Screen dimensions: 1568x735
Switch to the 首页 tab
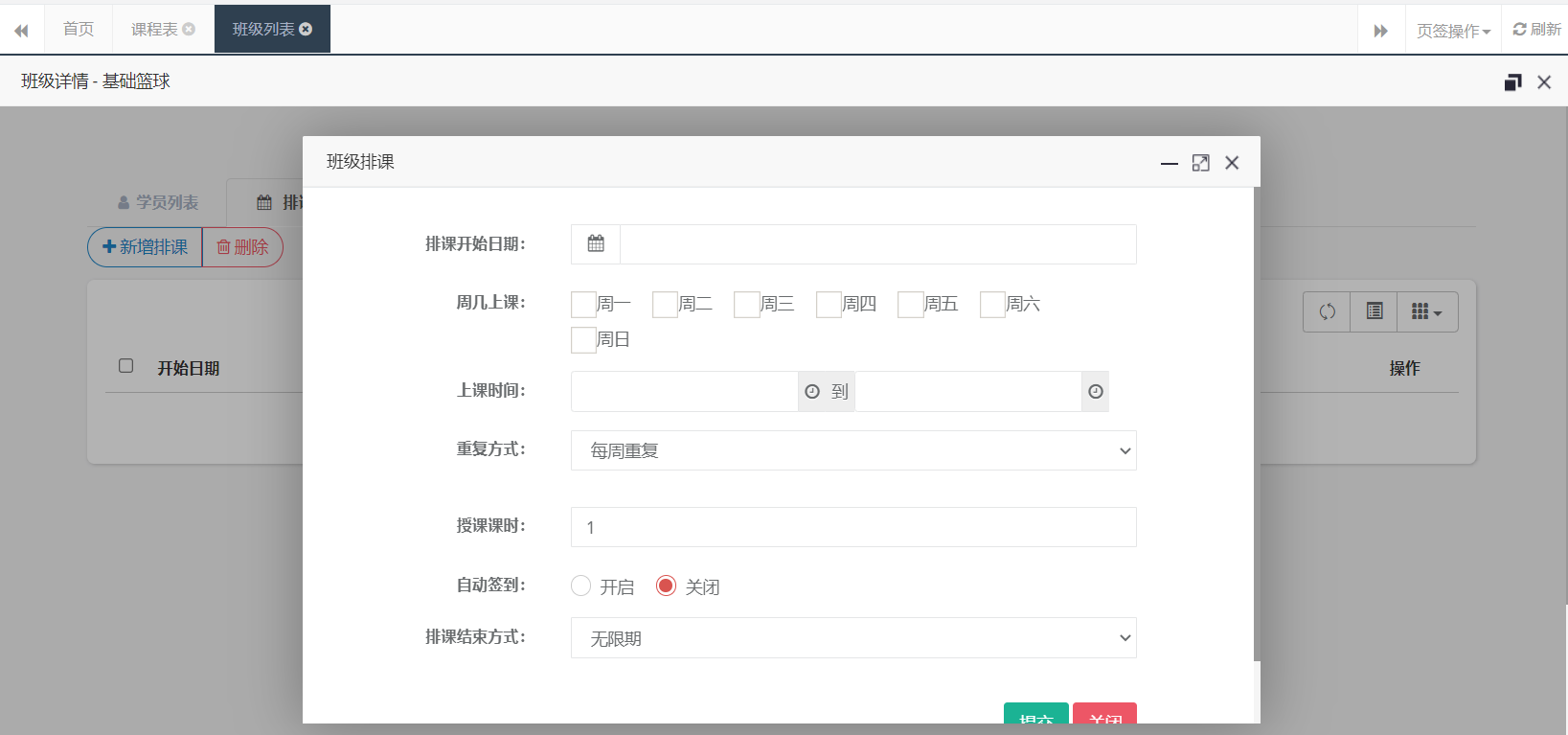[79, 29]
